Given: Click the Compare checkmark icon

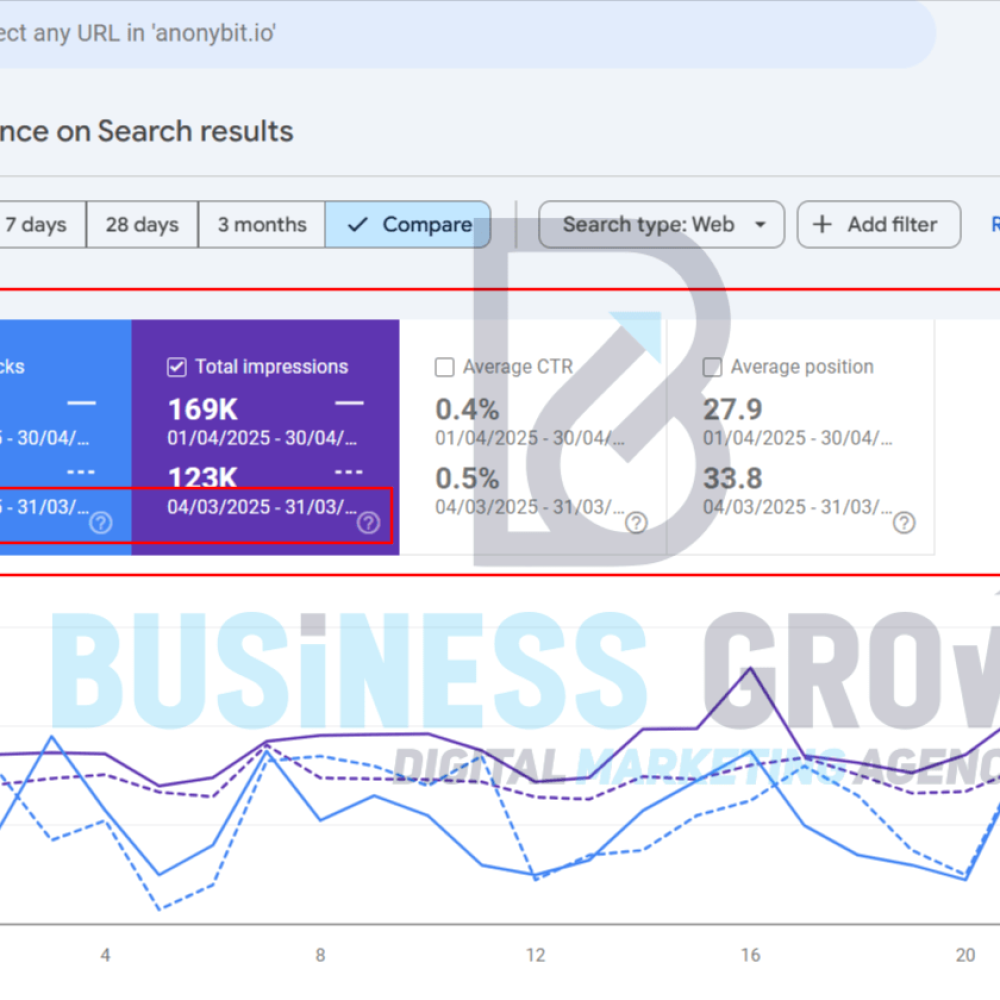Looking at the screenshot, I should click(358, 224).
